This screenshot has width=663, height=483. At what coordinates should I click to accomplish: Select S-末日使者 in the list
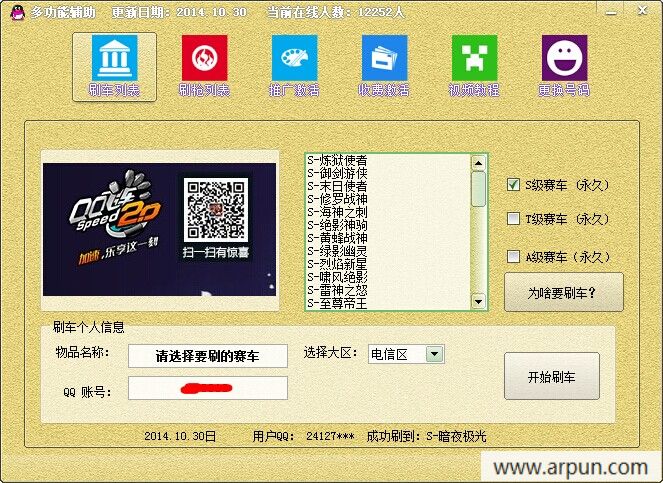[337, 187]
